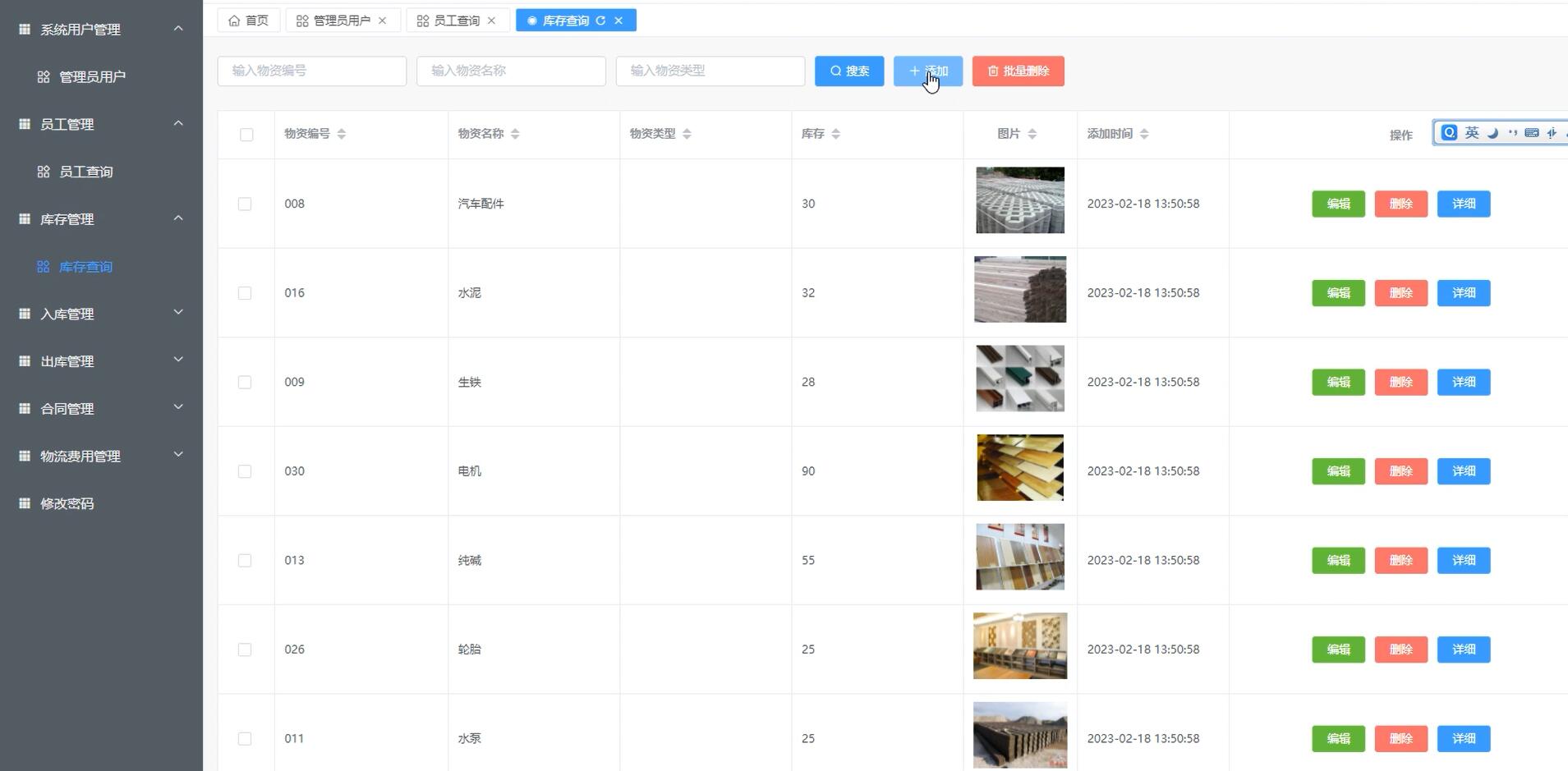Close the 管理员用户 tab
The width and height of the screenshot is (1568, 771).
(x=382, y=21)
